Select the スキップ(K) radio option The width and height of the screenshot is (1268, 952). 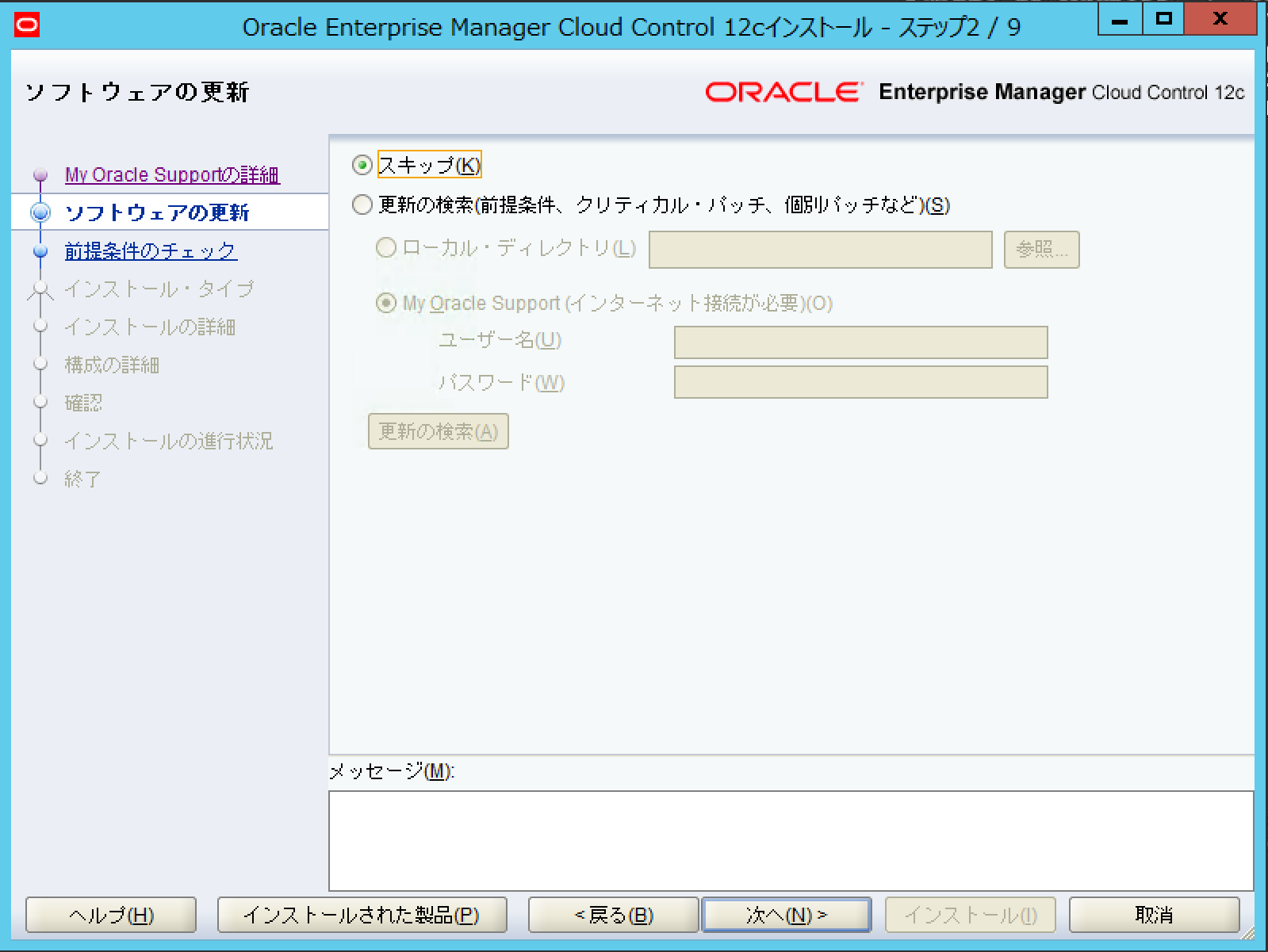point(362,165)
